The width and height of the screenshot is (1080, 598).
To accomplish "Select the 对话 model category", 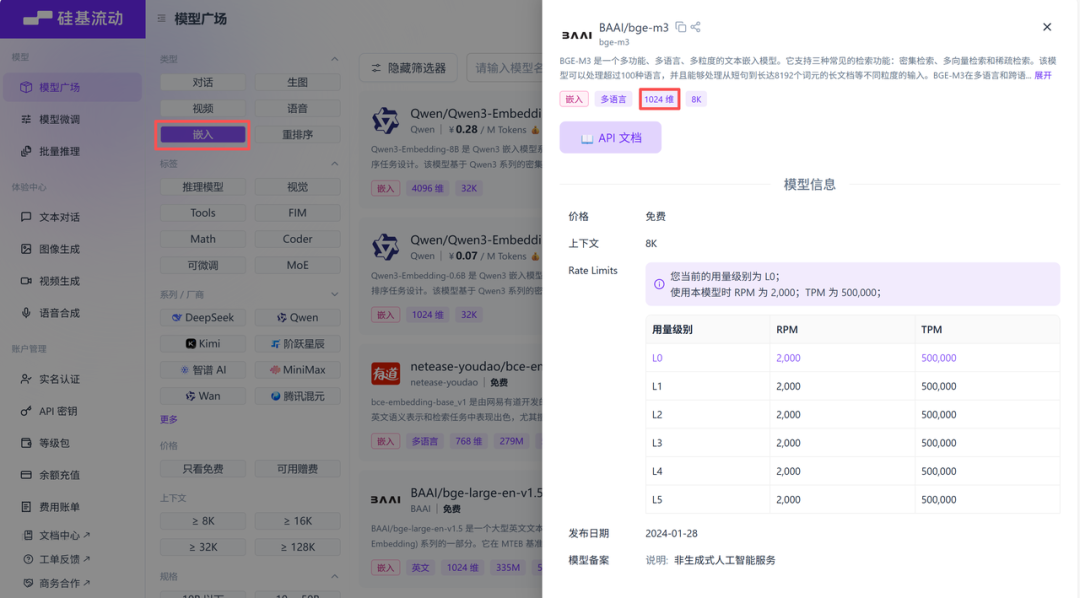I will pos(202,81).
